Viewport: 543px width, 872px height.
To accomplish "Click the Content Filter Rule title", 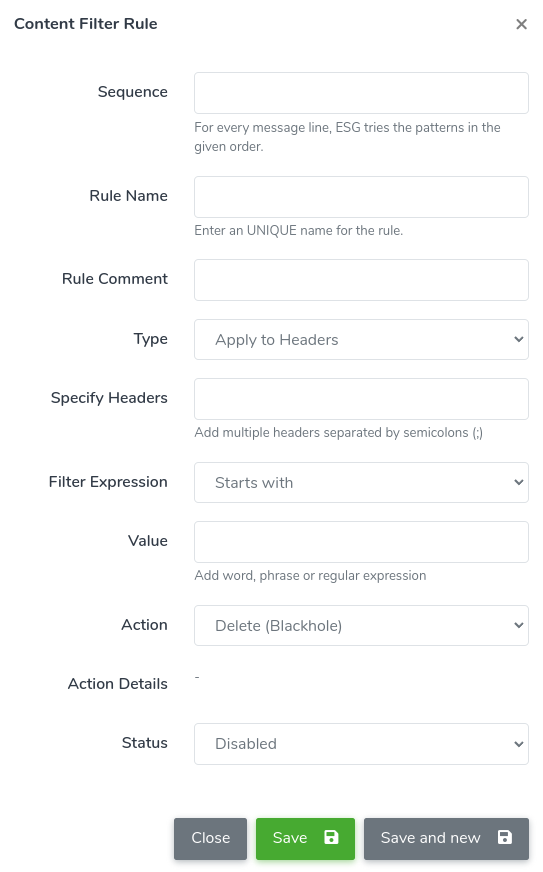I will [x=86, y=24].
